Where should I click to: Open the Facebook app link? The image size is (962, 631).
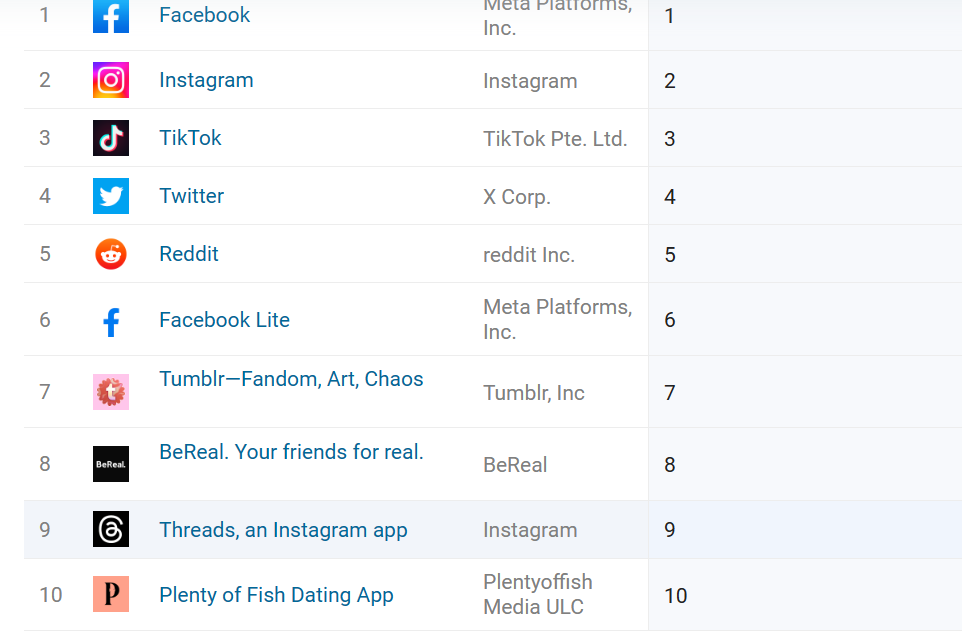tap(204, 15)
